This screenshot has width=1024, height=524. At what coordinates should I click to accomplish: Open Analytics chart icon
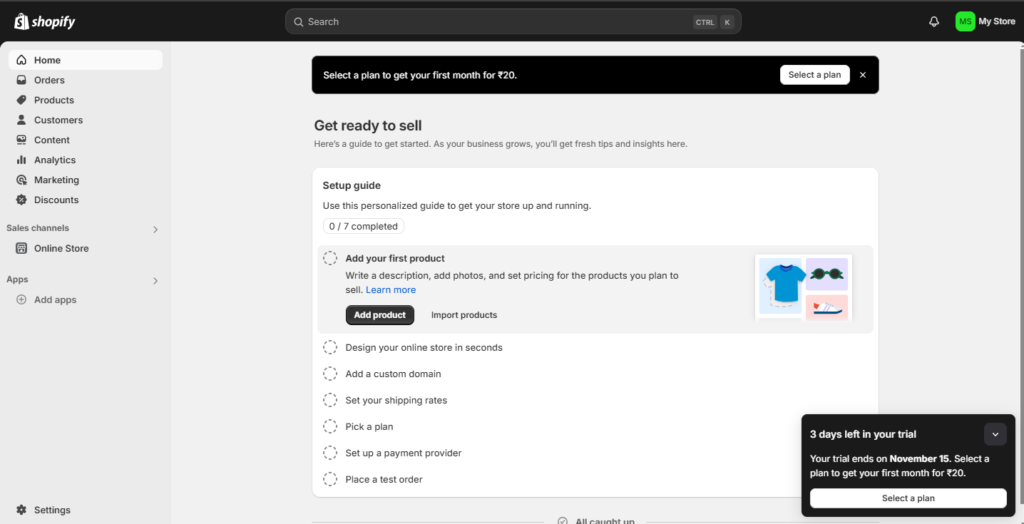pyautogui.click(x=22, y=160)
